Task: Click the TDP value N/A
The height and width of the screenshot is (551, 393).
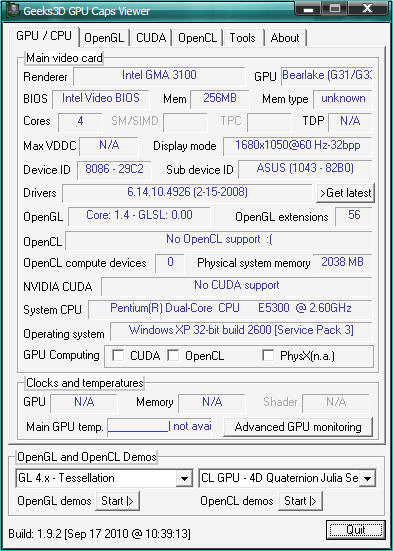Action: [x=350, y=122]
